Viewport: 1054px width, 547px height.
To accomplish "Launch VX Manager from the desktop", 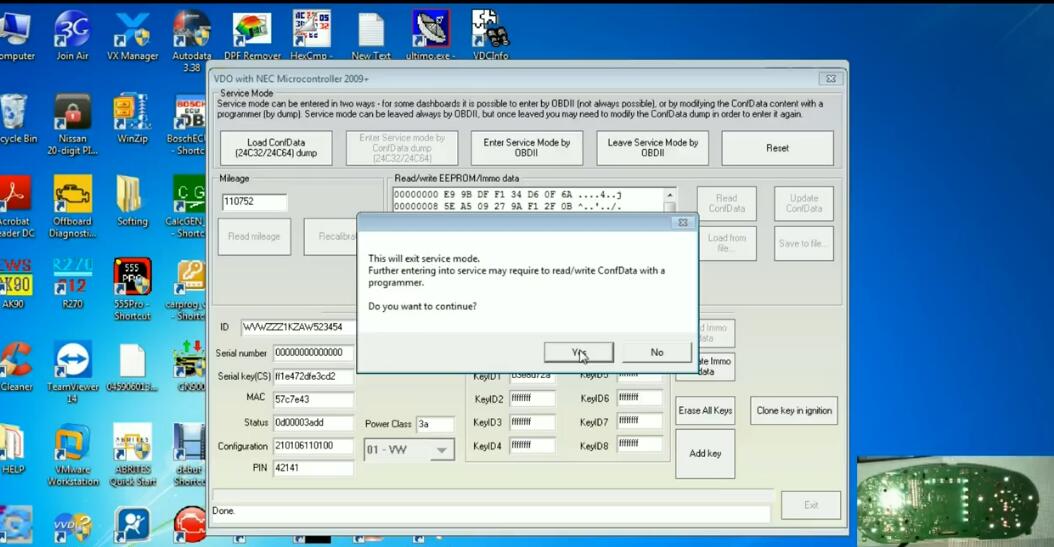I will (x=132, y=36).
